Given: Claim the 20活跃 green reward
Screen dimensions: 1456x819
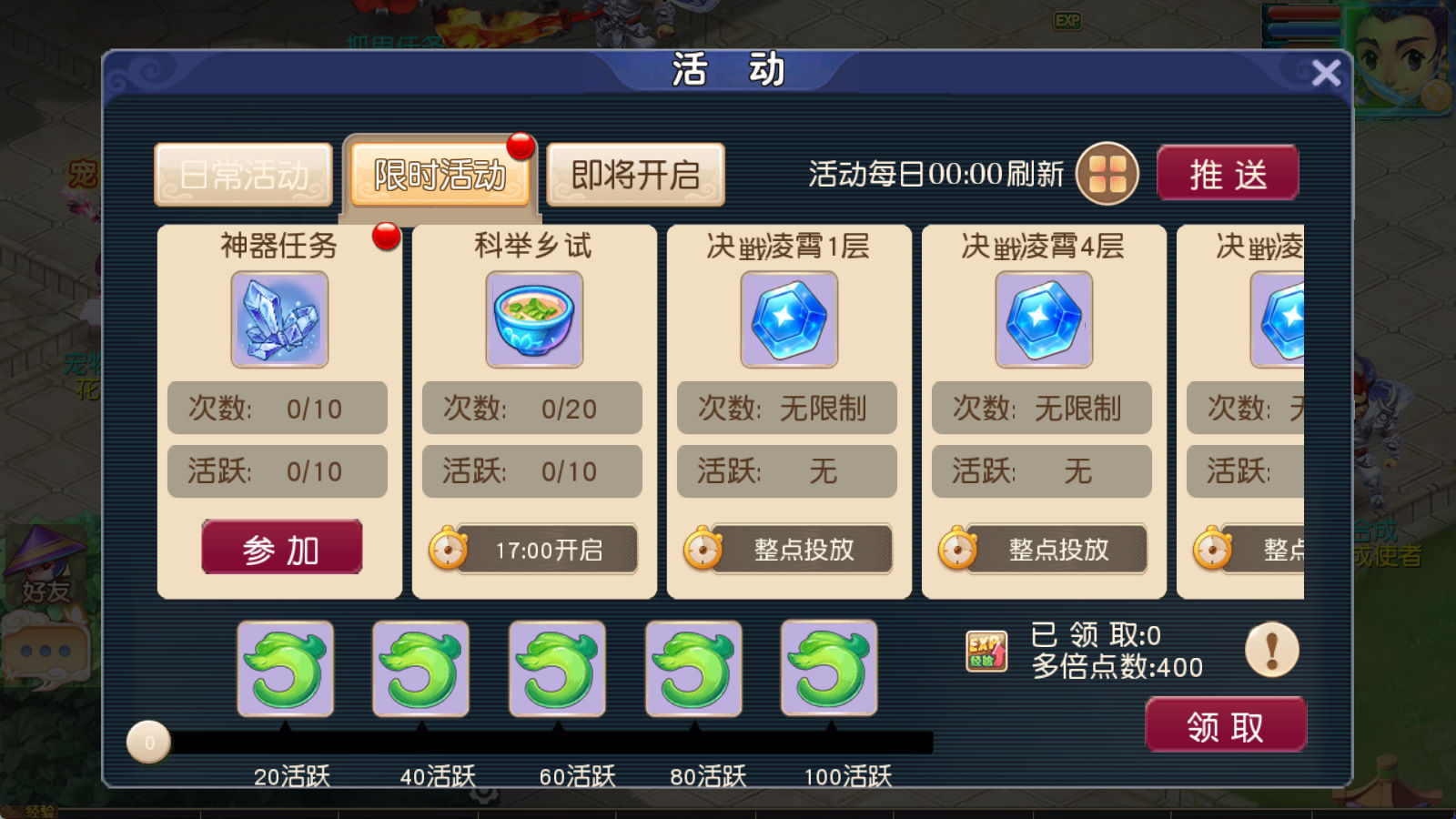Looking at the screenshot, I should click(285, 669).
